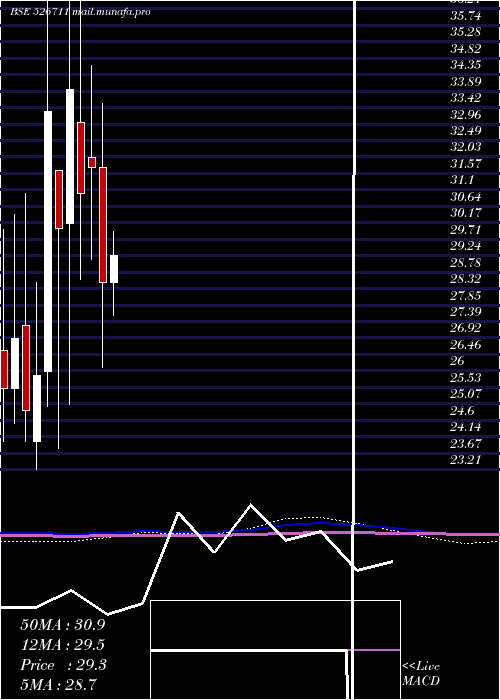This screenshot has width=500, height=700.
Task: Click the 31.57 price axis label
Action: 466,164
